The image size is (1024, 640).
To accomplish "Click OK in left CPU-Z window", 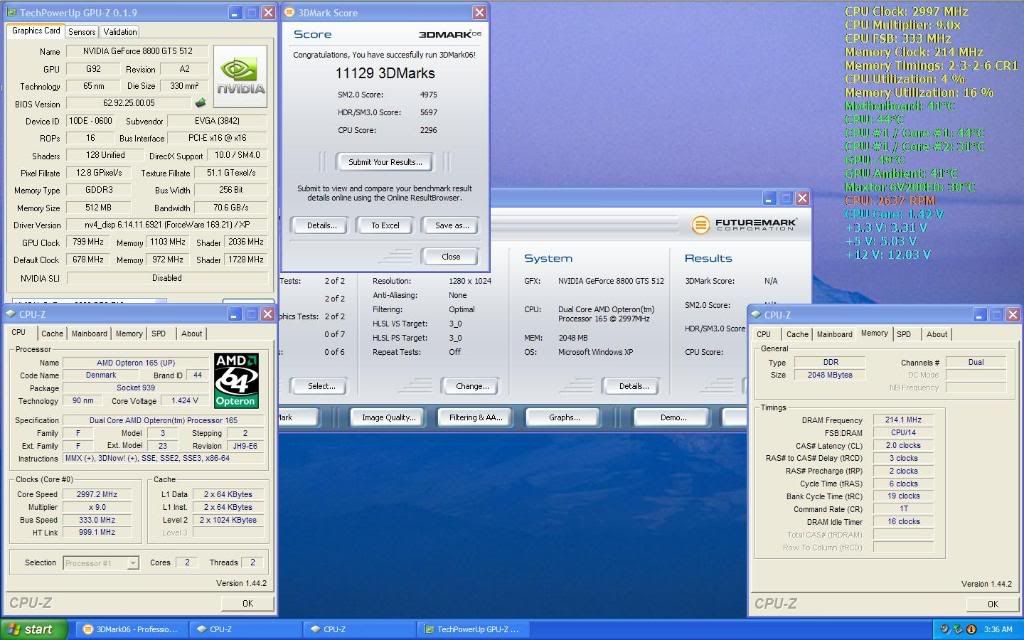I will (x=248, y=603).
